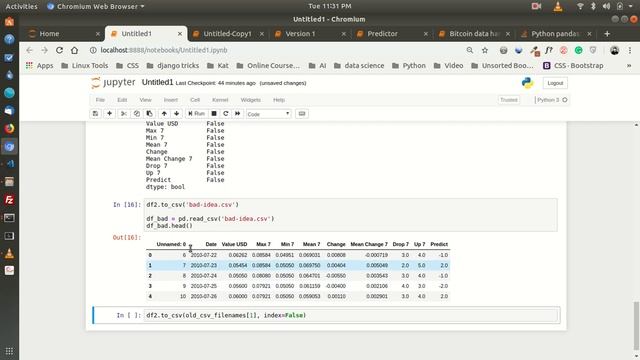The width and height of the screenshot is (640, 360).
Task: Open the command palette keyboard icon
Action: click(302, 114)
